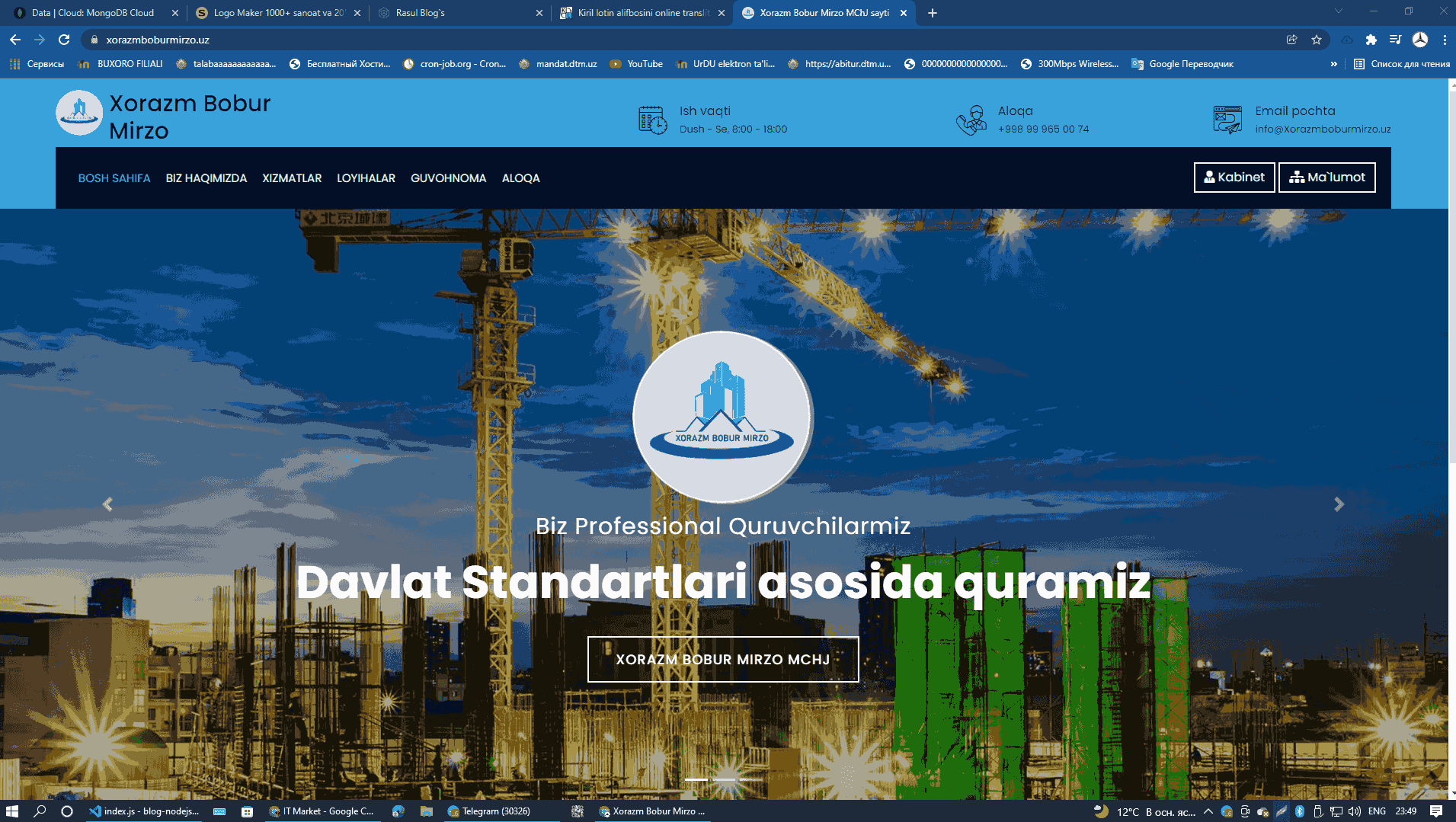
Task: Reload the page using the refresh icon
Action: [64, 40]
